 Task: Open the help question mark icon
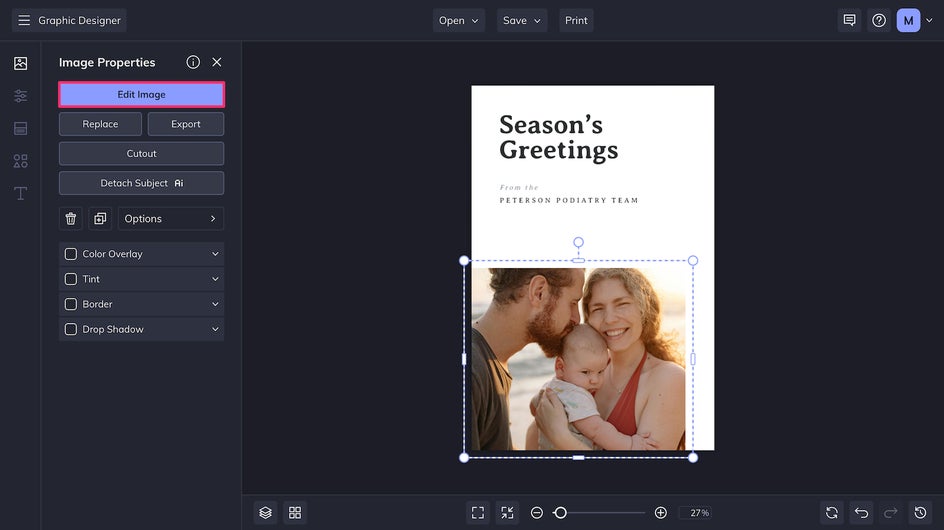pos(879,20)
